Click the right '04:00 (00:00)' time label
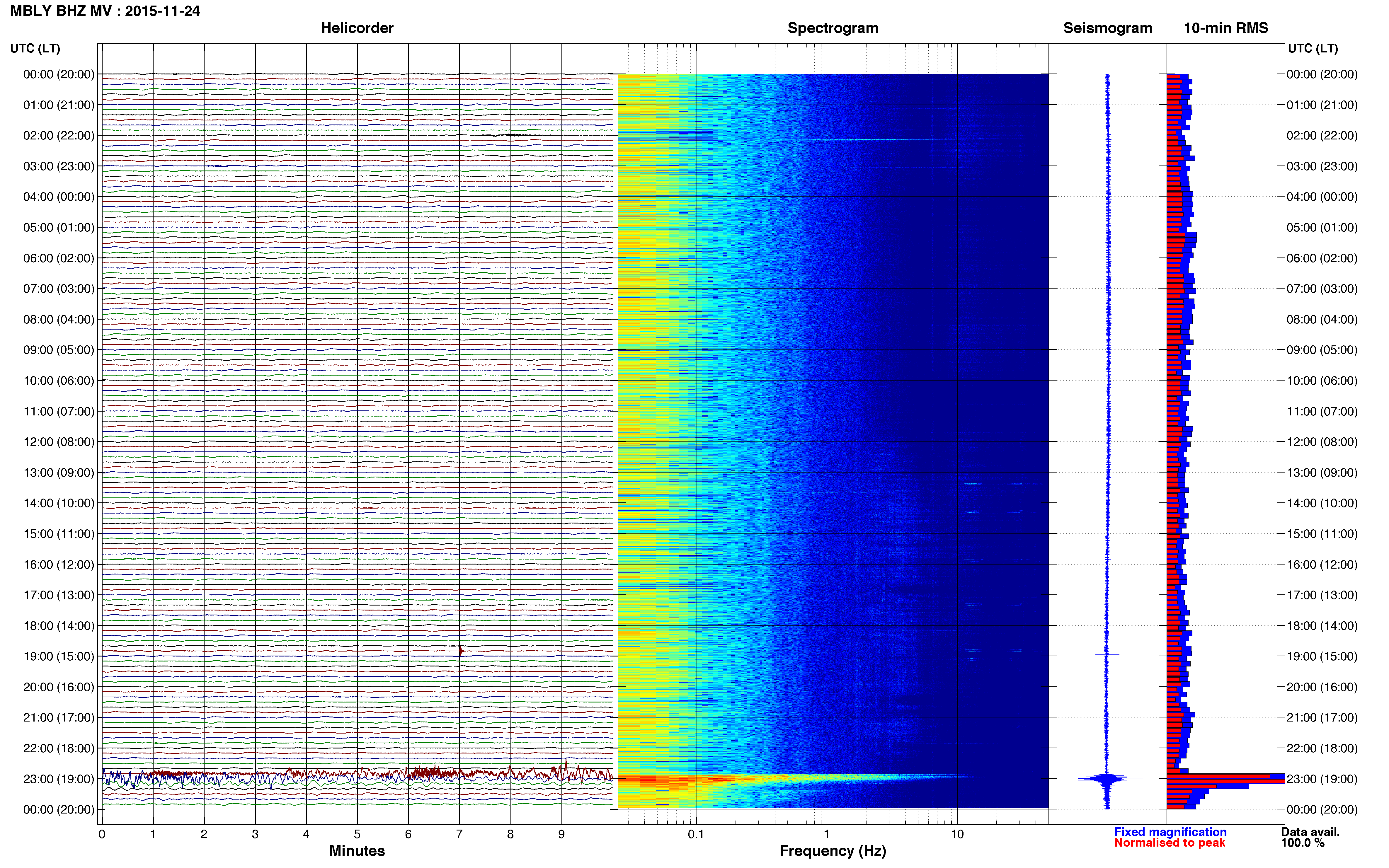This screenshot has width=1389, height=868. [1322, 197]
